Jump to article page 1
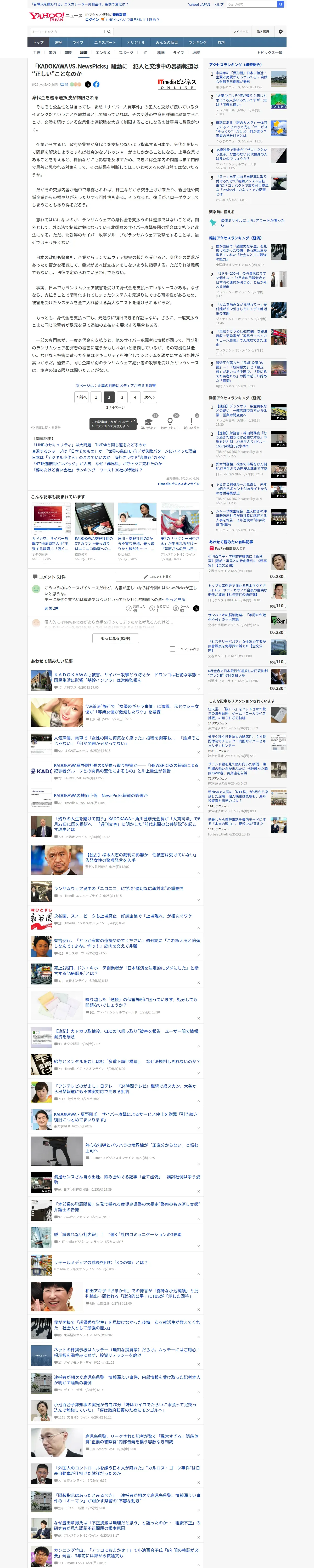314x1568 pixels. click(96, 397)
